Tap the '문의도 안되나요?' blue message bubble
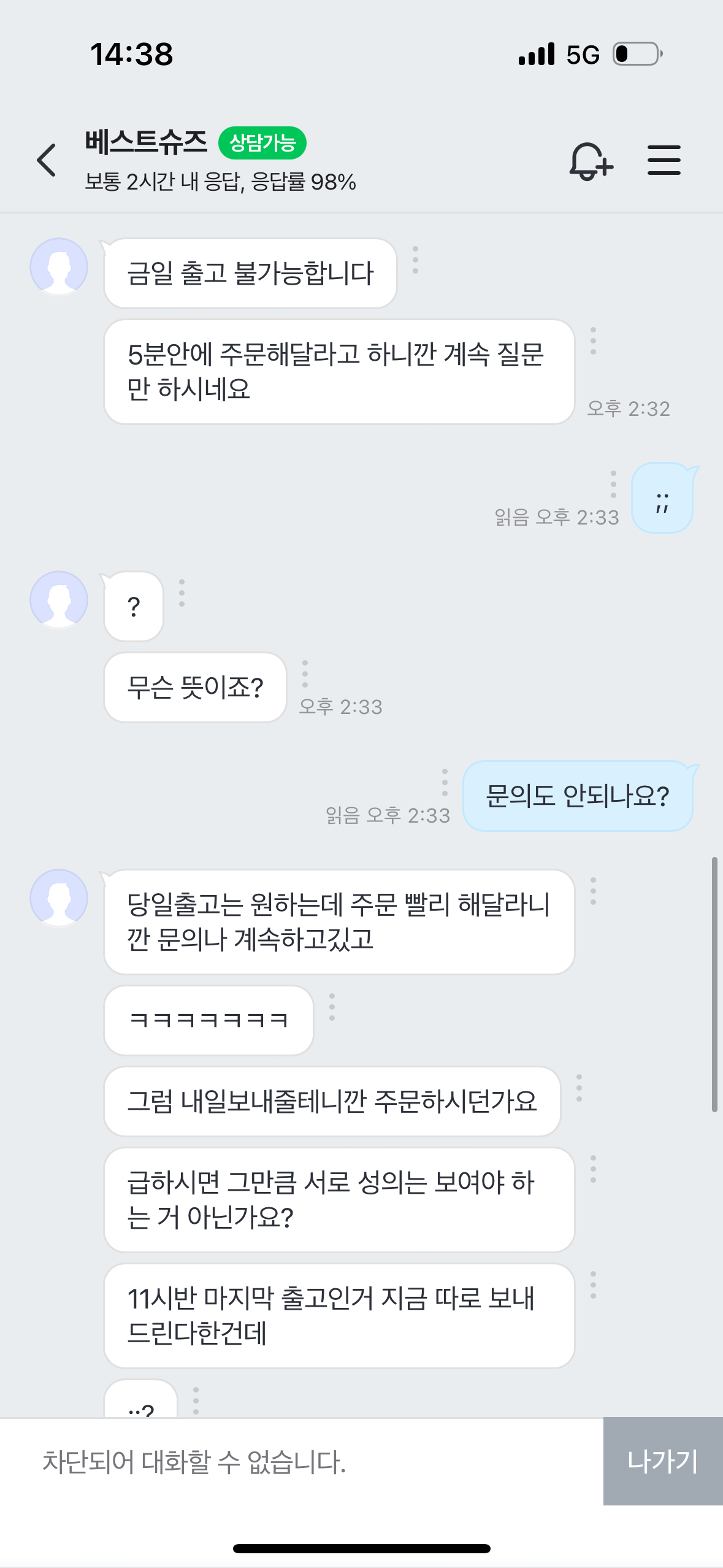Image resolution: width=723 pixels, height=1568 pixels. pyautogui.click(x=578, y=796)
